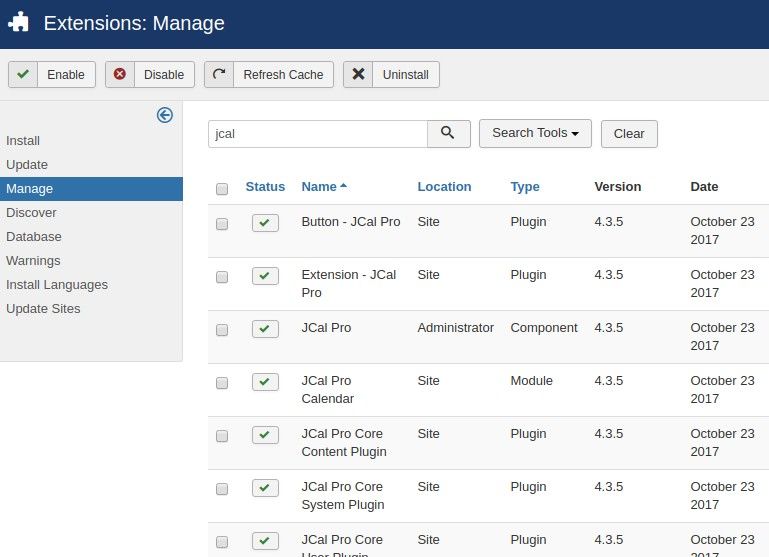769x557 pixels.
Task: Toggle status of Button - JCal Pro
Action: click(x=265, y=223)
